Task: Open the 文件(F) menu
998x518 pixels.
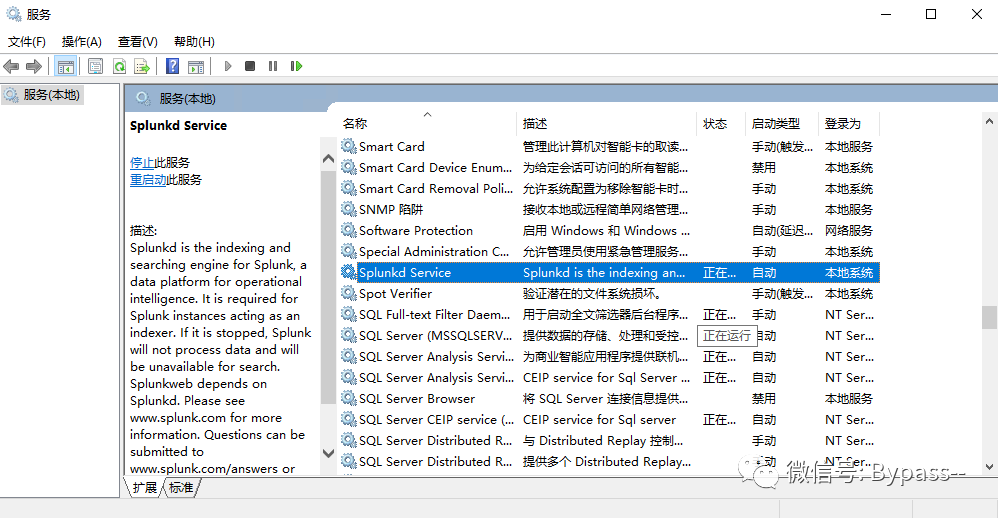Action: click(x=27, y=42)
